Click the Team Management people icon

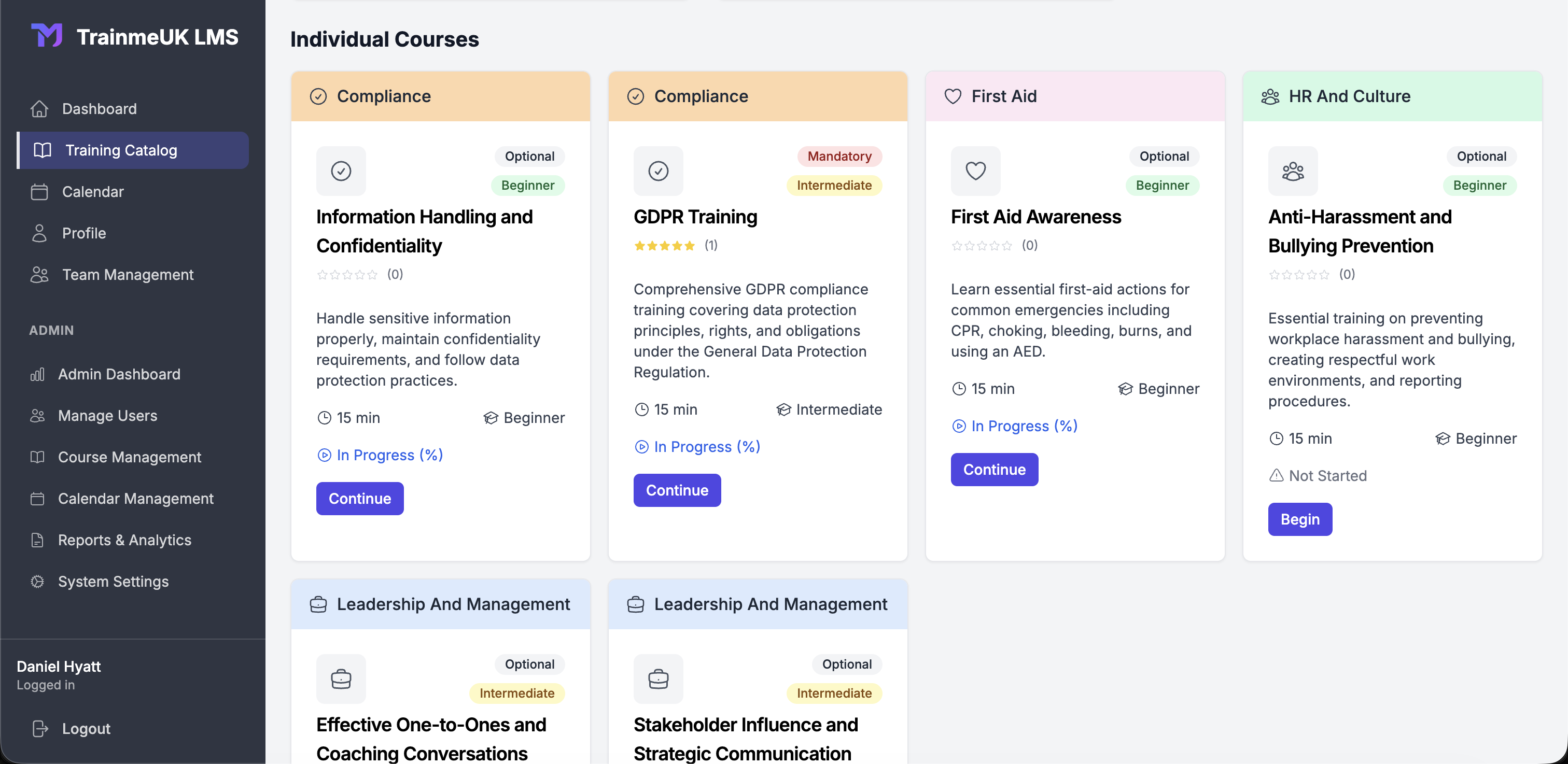[x=39, y=274]
